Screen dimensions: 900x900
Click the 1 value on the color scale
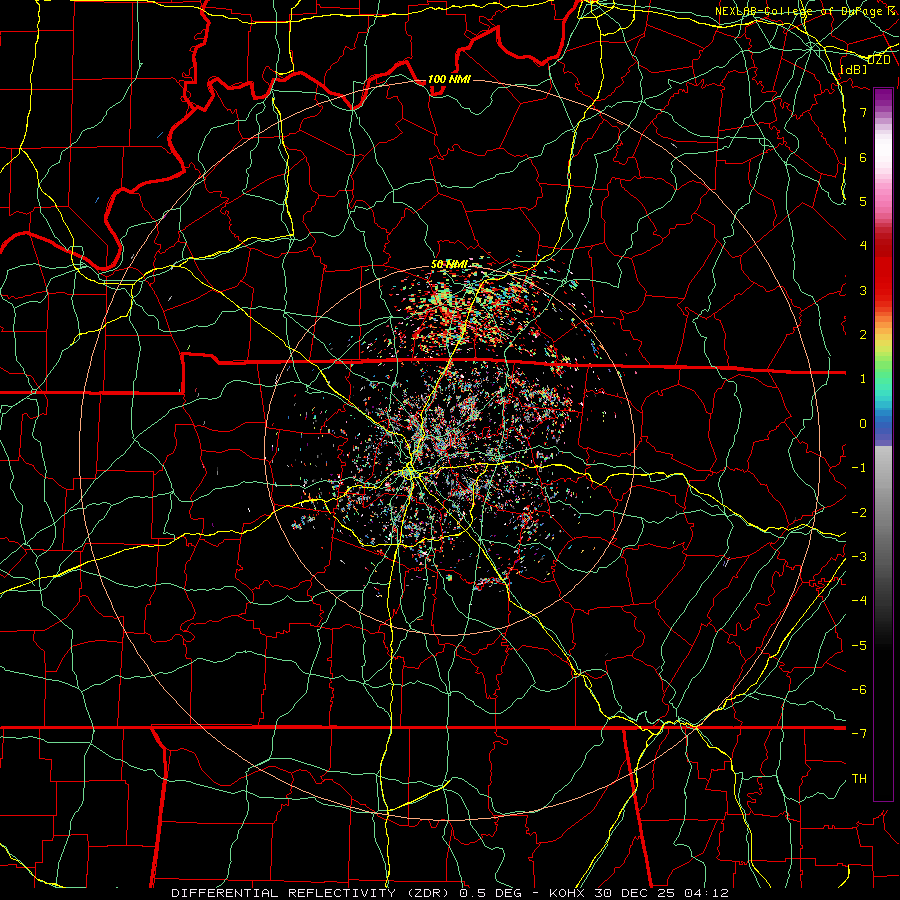[863, 379]
